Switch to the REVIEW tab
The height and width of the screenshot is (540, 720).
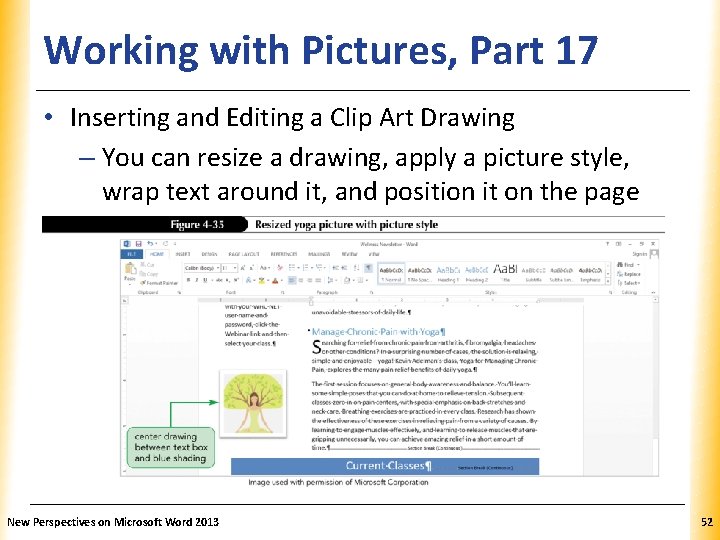click(349, 254)
